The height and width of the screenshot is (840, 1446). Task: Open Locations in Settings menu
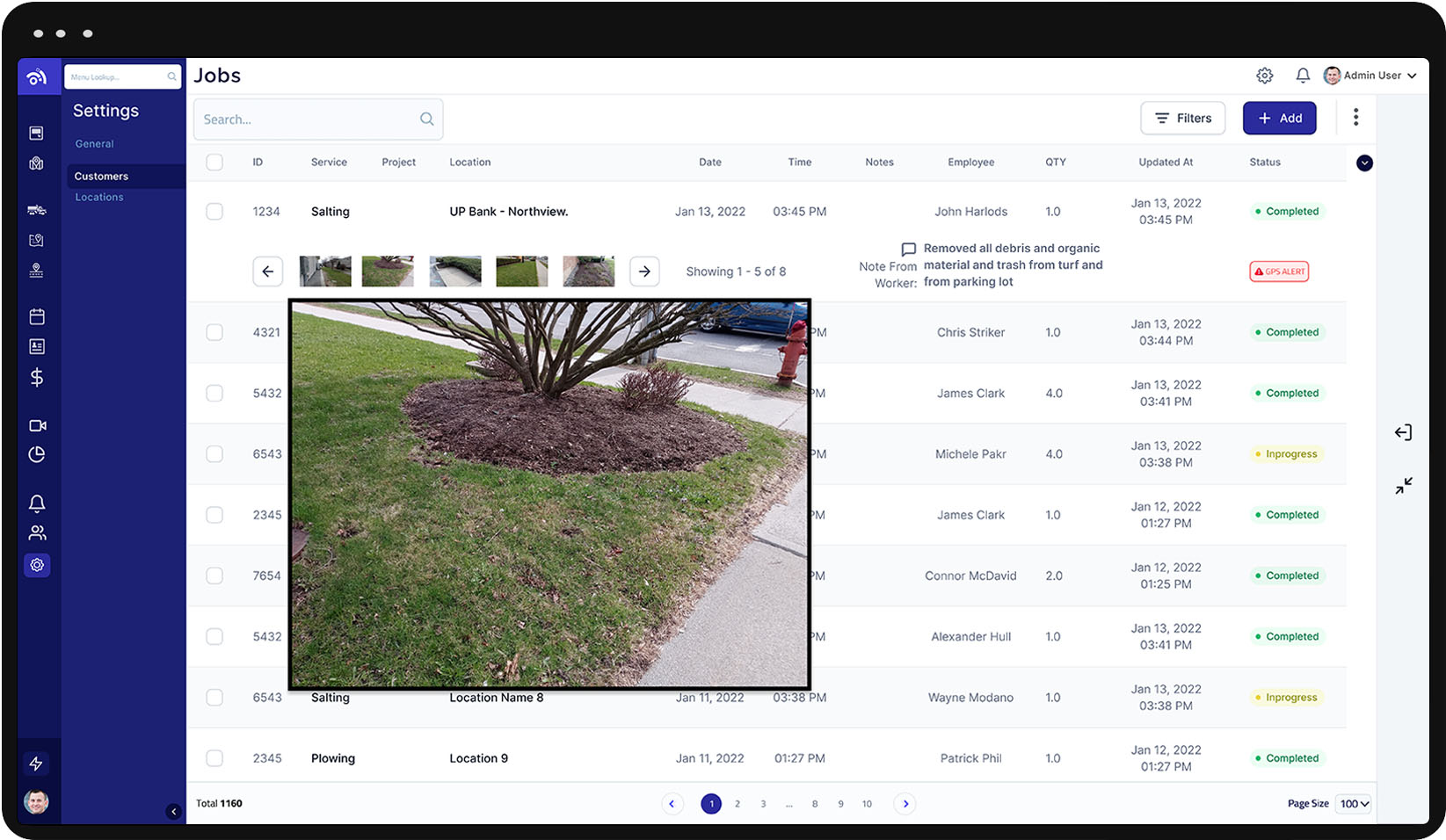(x=99, y=198)
